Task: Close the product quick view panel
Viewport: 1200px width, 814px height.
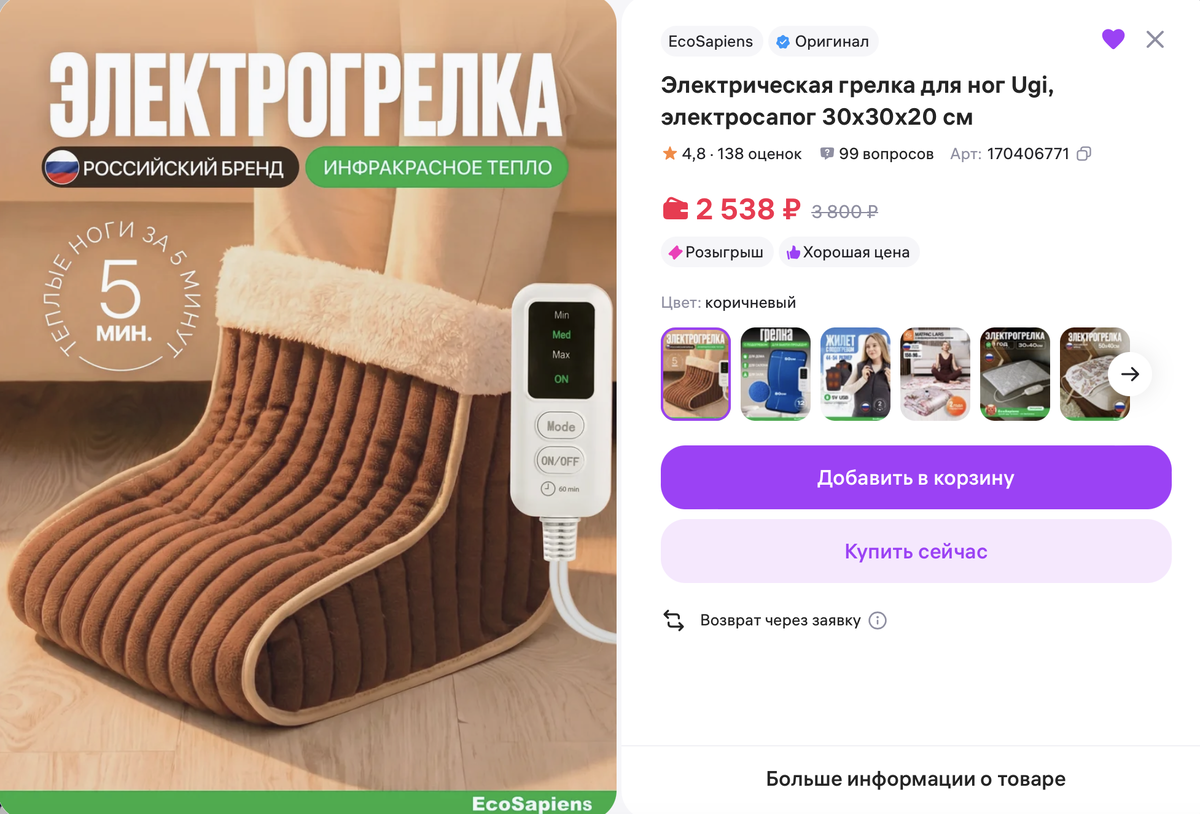Action: coord(1155,40)
